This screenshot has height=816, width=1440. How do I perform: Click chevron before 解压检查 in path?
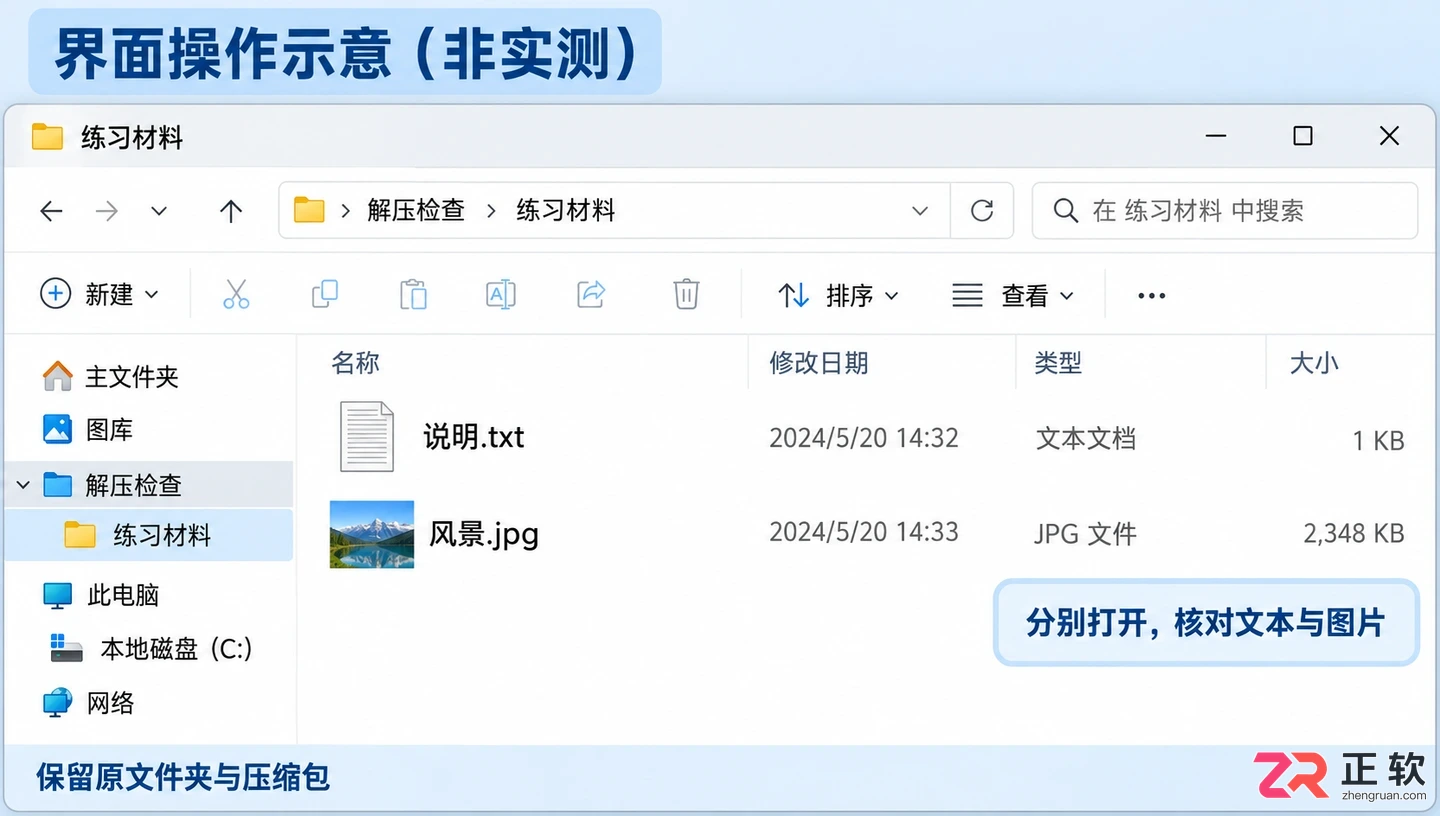[346, 211]
